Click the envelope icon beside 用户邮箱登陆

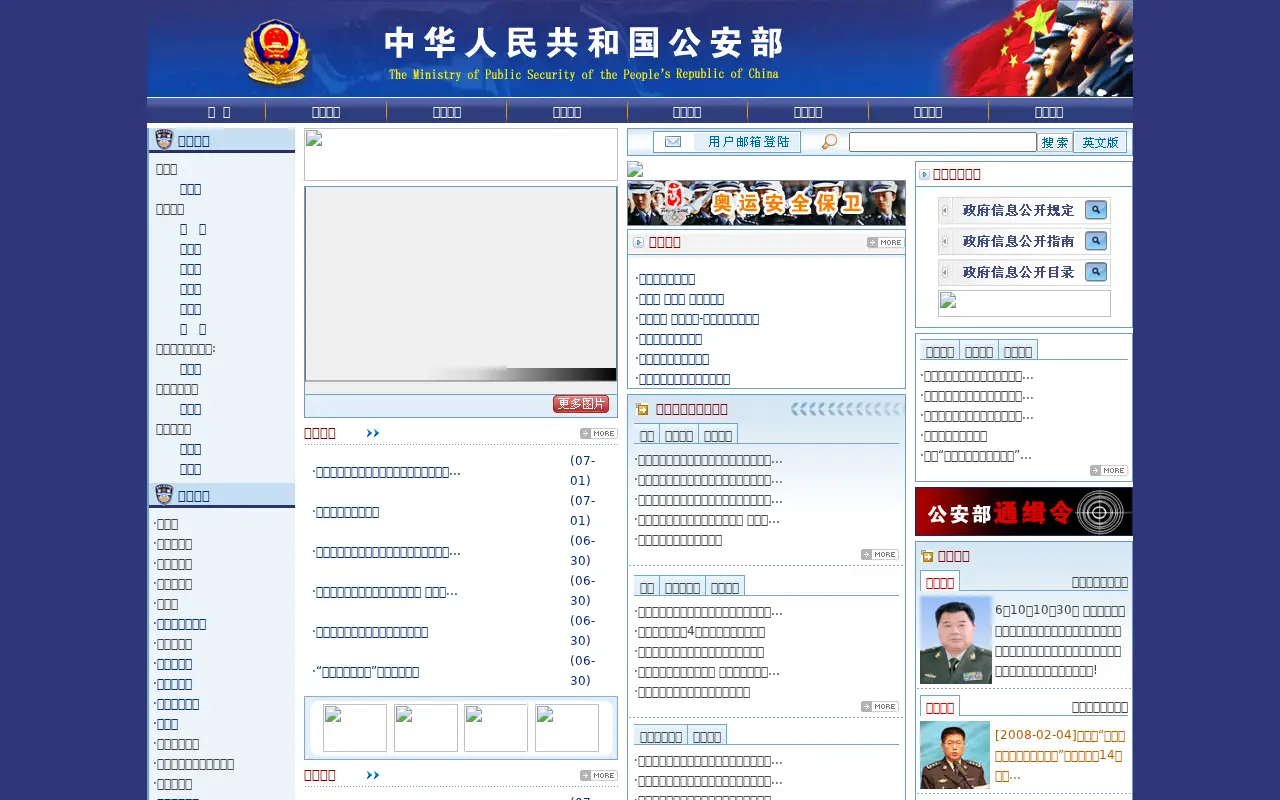(673, 142)
